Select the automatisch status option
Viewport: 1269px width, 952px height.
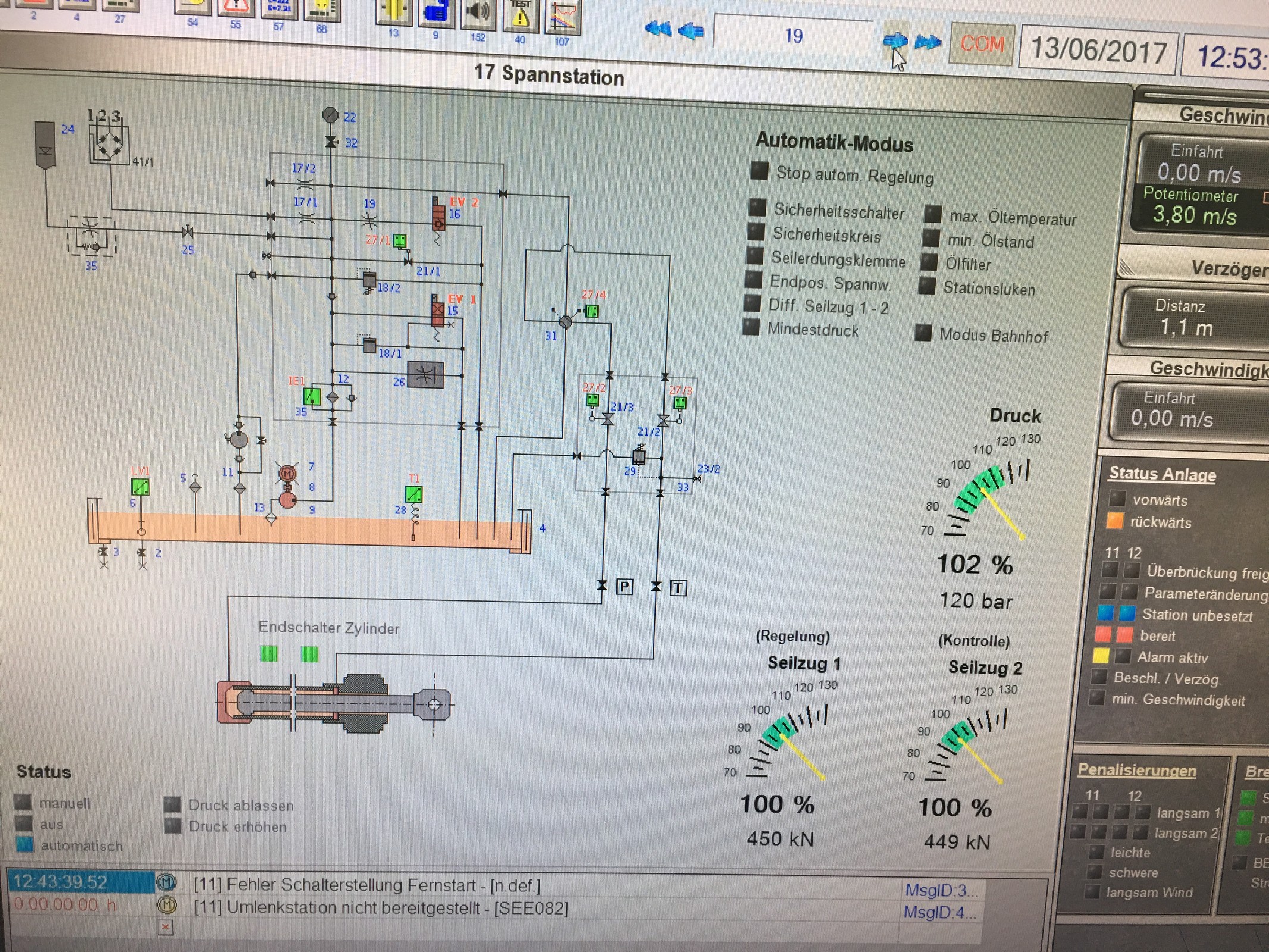tap(24, 844)
